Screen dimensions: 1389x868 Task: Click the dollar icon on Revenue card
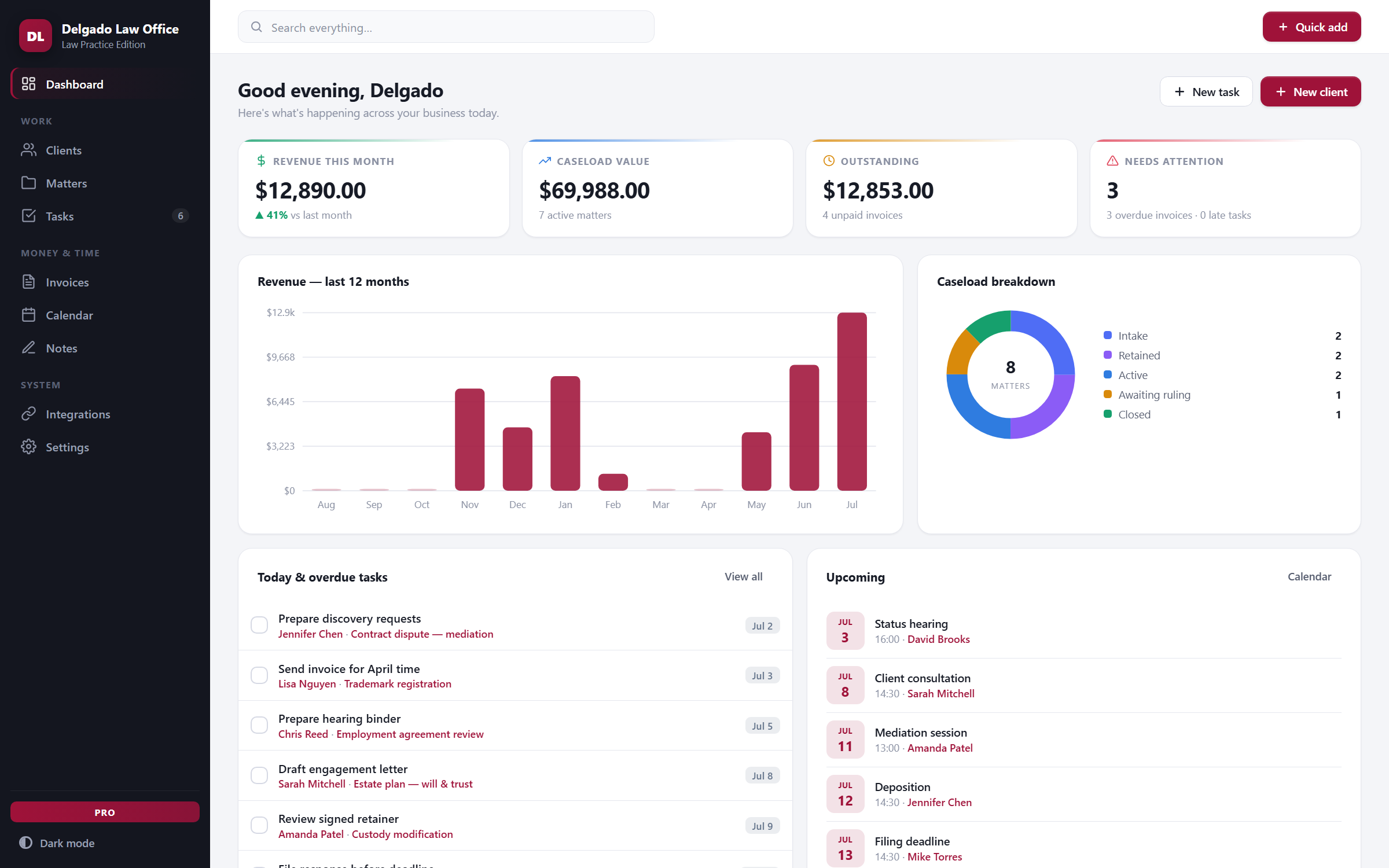[261, 161]
